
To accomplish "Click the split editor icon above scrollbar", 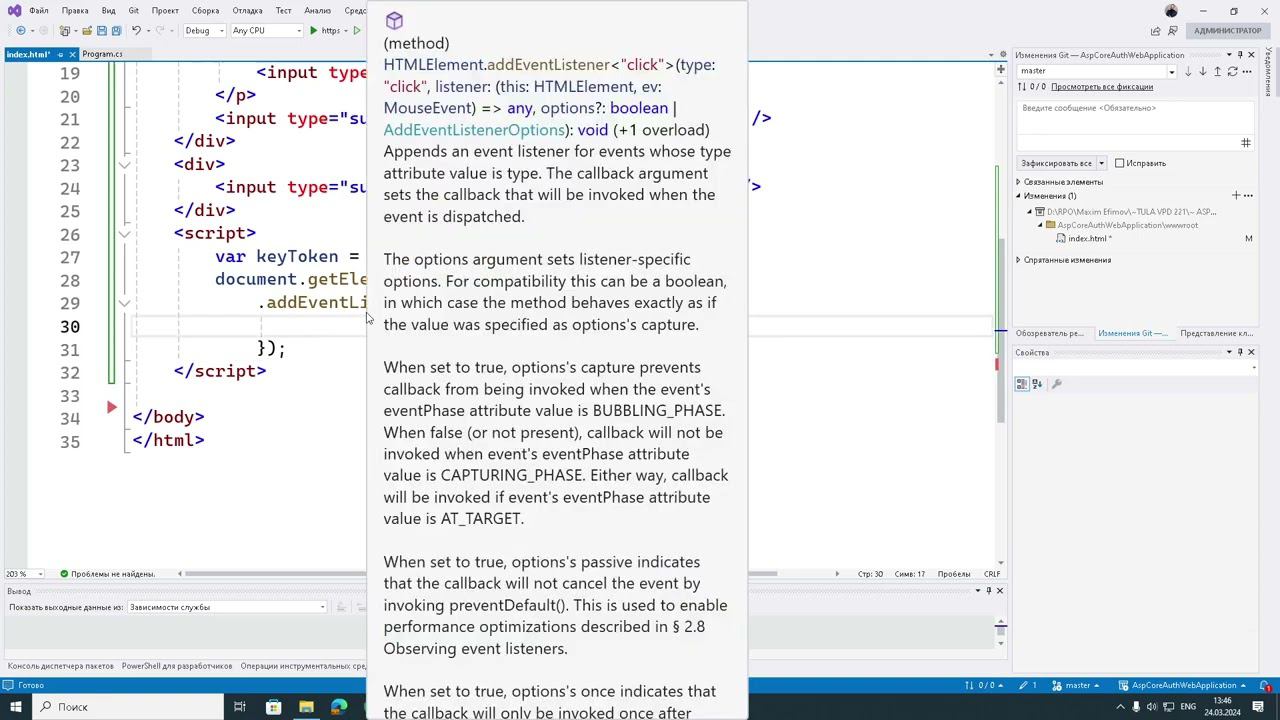I will pos(1000,69).
